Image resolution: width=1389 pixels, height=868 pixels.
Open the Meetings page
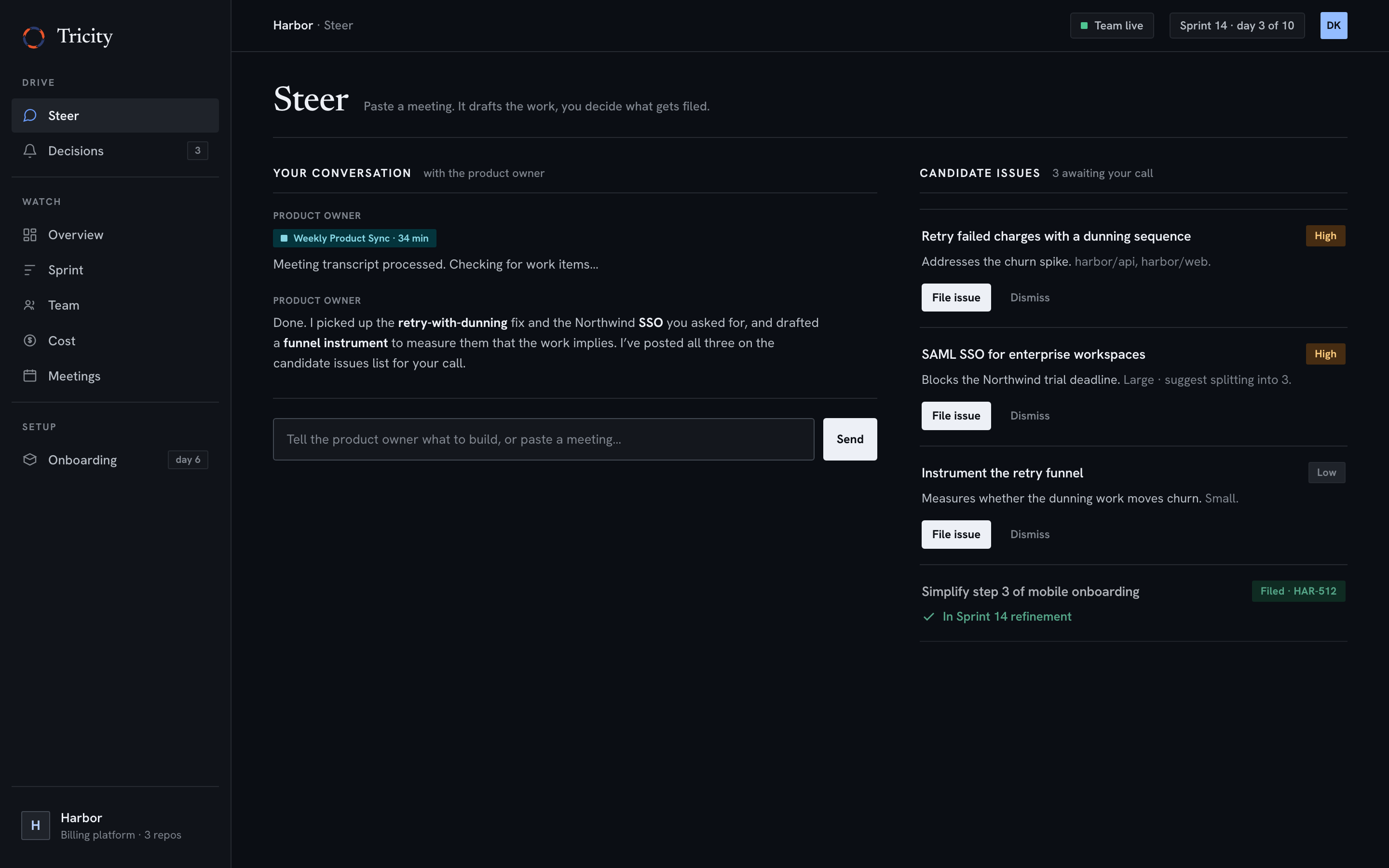pos(115,376)
